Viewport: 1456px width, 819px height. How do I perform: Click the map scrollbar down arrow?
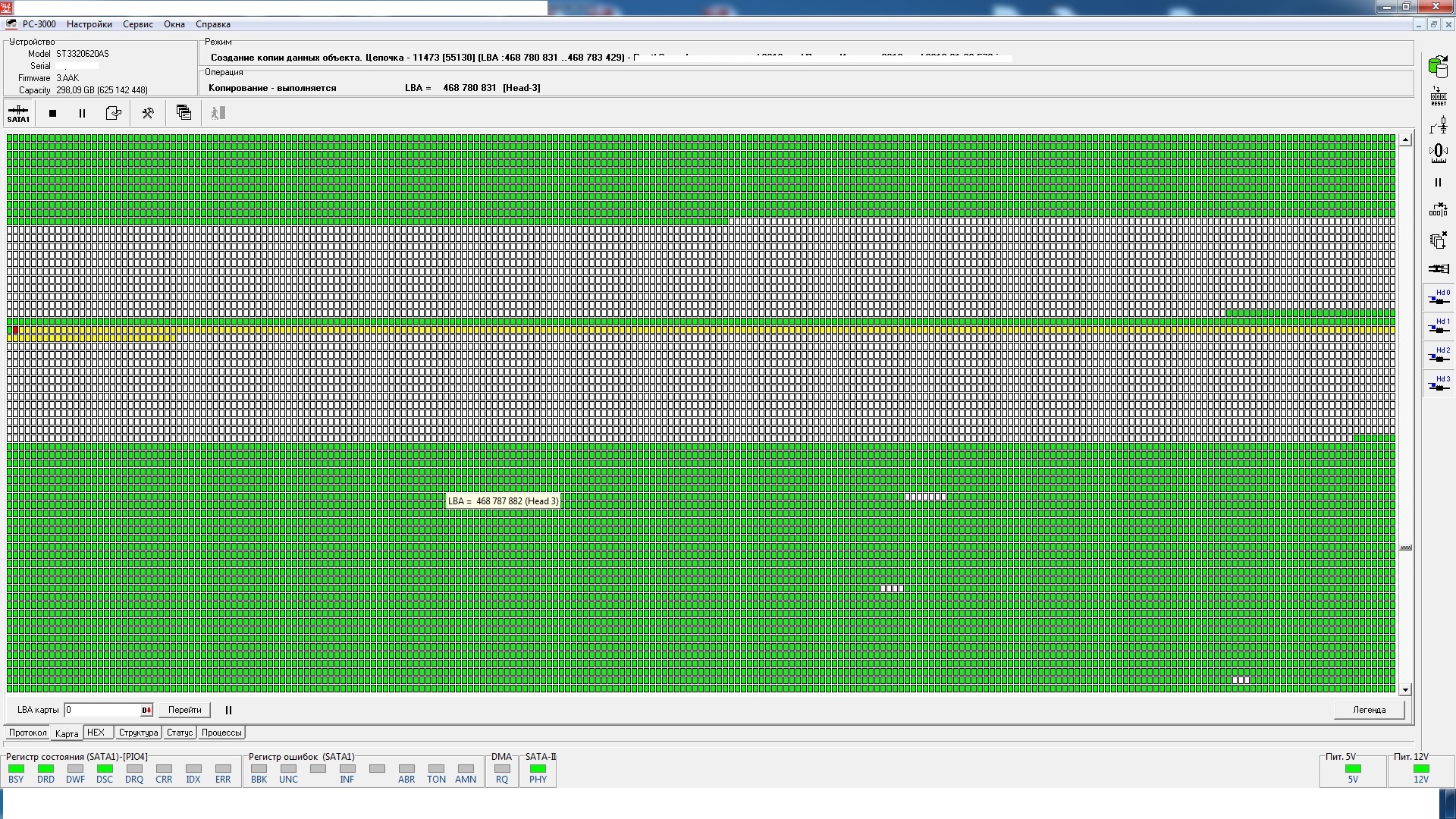1405,689
